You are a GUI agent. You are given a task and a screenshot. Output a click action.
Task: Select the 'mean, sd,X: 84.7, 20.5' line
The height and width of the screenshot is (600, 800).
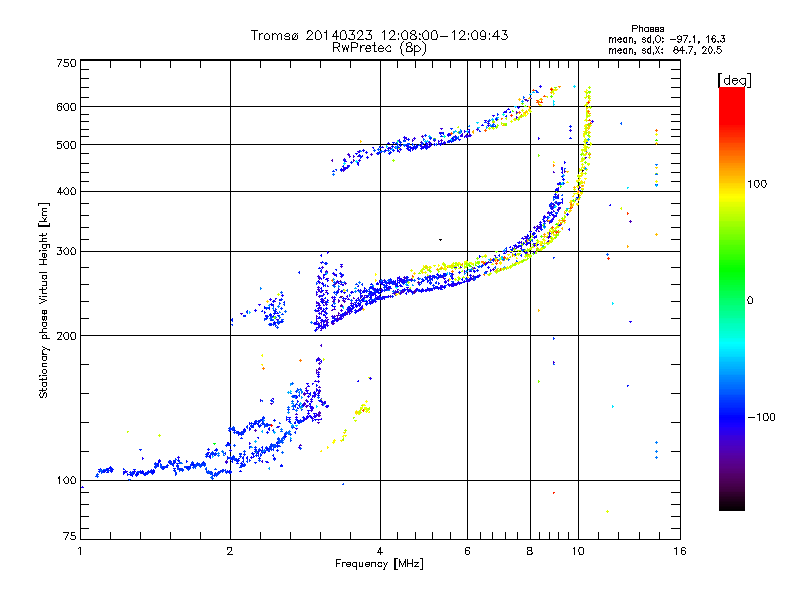[665, 50]
